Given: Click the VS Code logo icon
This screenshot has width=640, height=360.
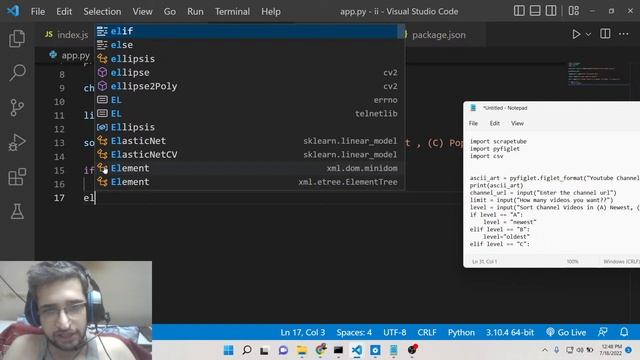Looking at the screenshot, I should 13,11.
